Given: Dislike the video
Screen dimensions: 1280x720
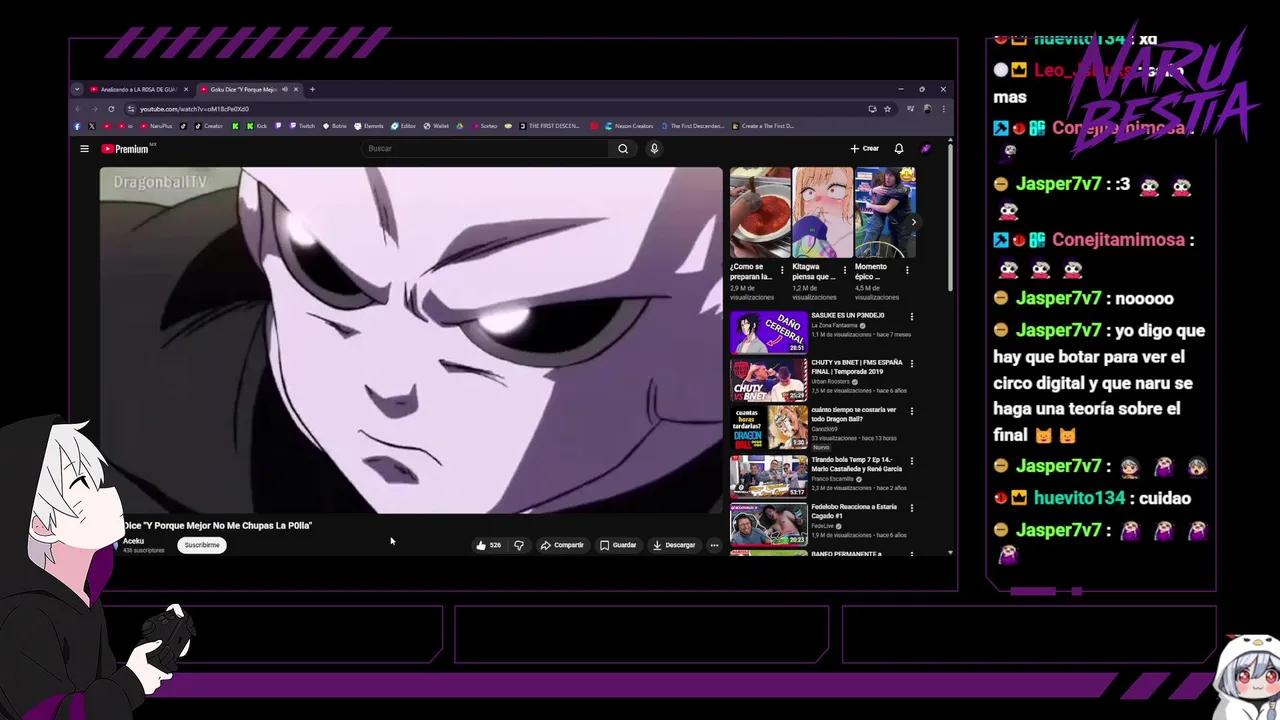Looking at the screenshot, I should coord(519,545).
